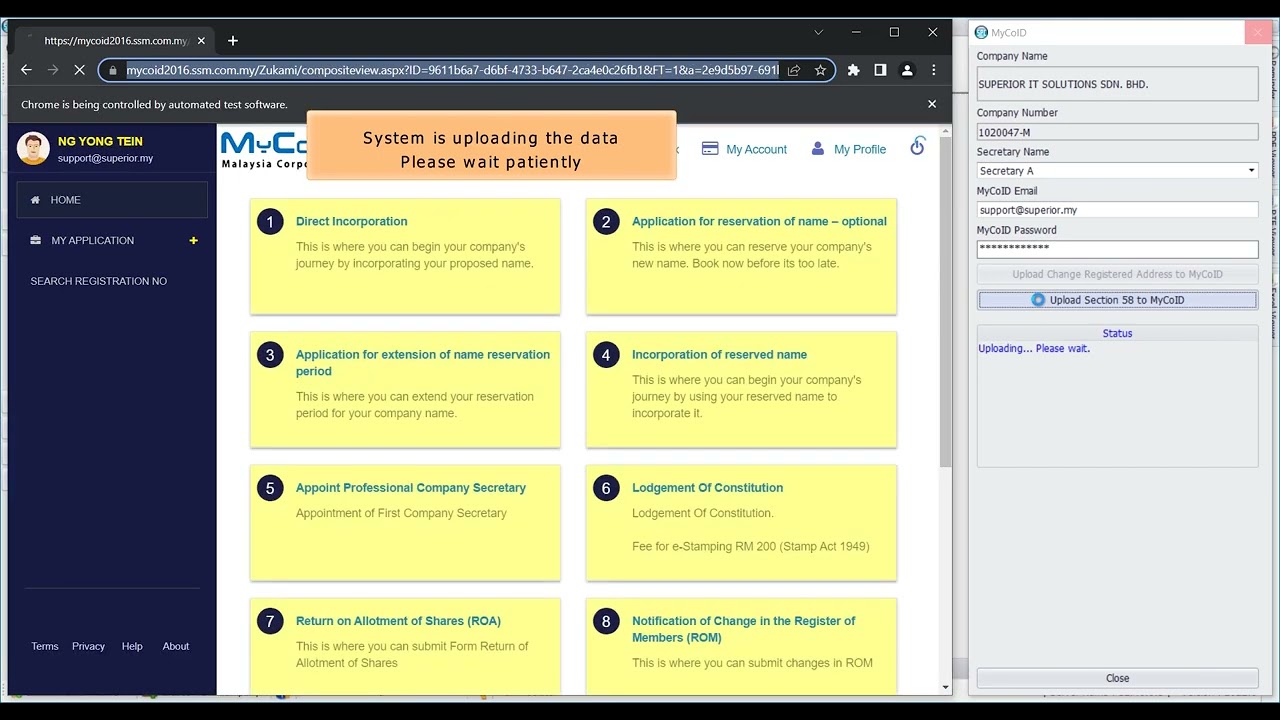The height and width of the screenshot is (720, 1280).
Task: Open HOME in the sidebar
Action: point(112,200)
